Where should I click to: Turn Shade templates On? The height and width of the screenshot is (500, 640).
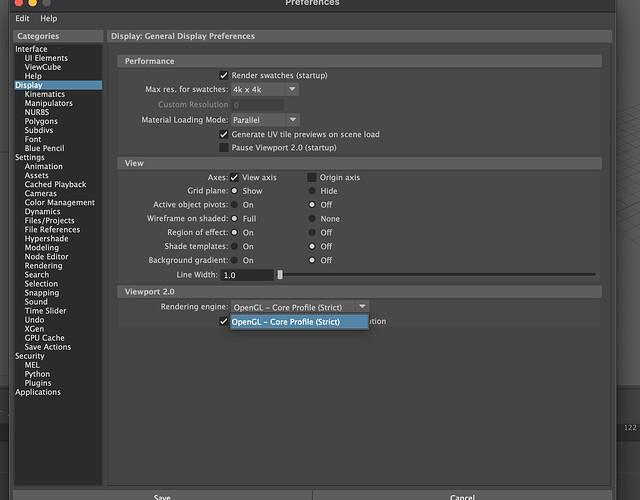tap(234, 246)
